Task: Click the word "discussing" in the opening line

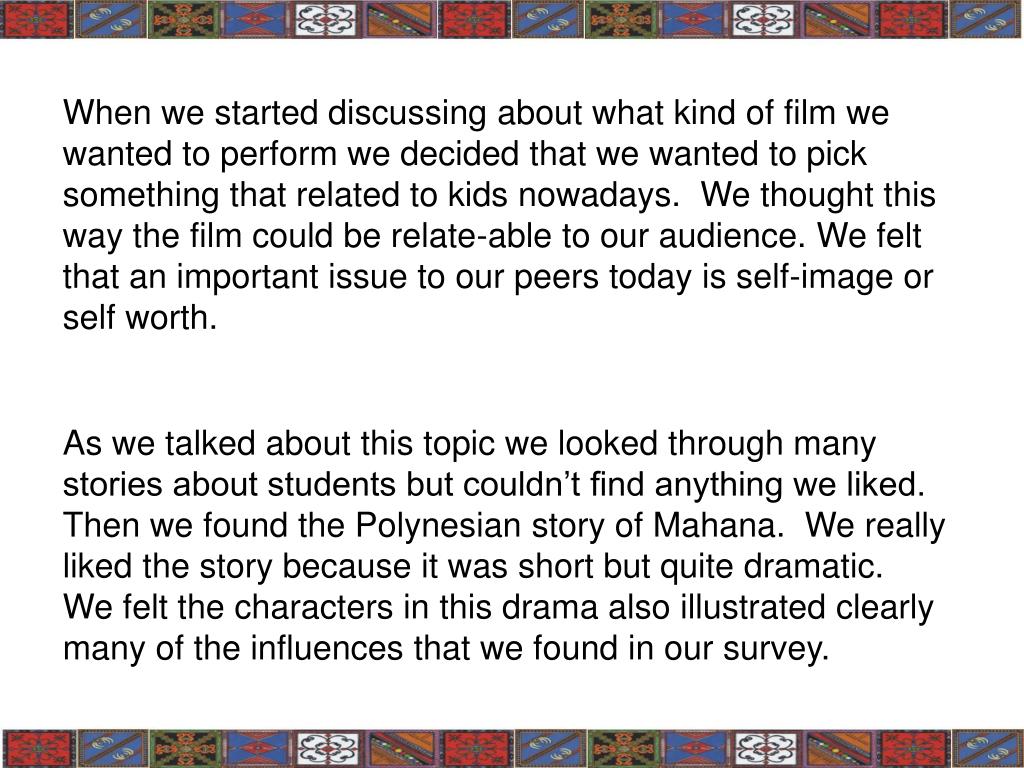Action: pyautogui.click(x=407, y=113)
